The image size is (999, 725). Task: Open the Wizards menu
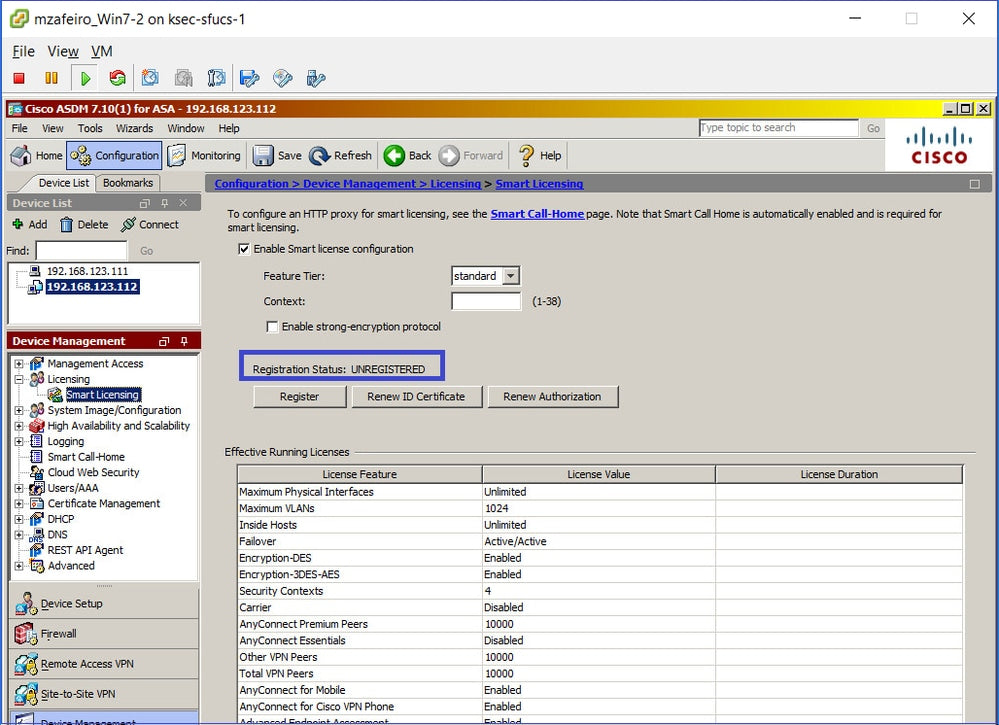[x=134, y=128]
